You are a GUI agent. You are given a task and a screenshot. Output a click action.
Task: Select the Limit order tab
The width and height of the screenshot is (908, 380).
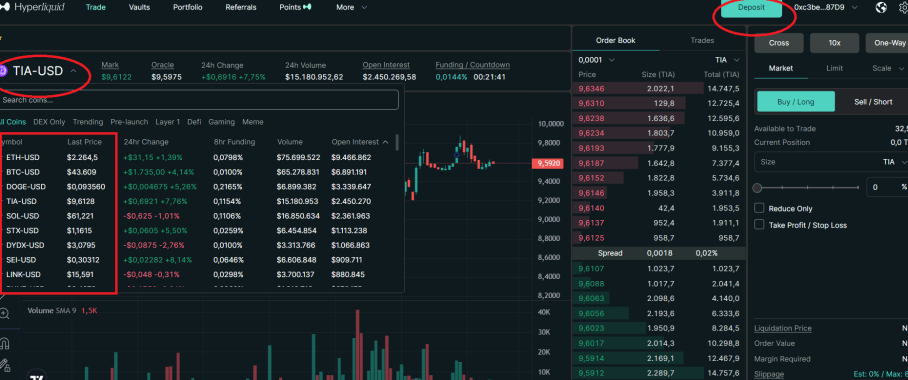click(x=834, y=68)
